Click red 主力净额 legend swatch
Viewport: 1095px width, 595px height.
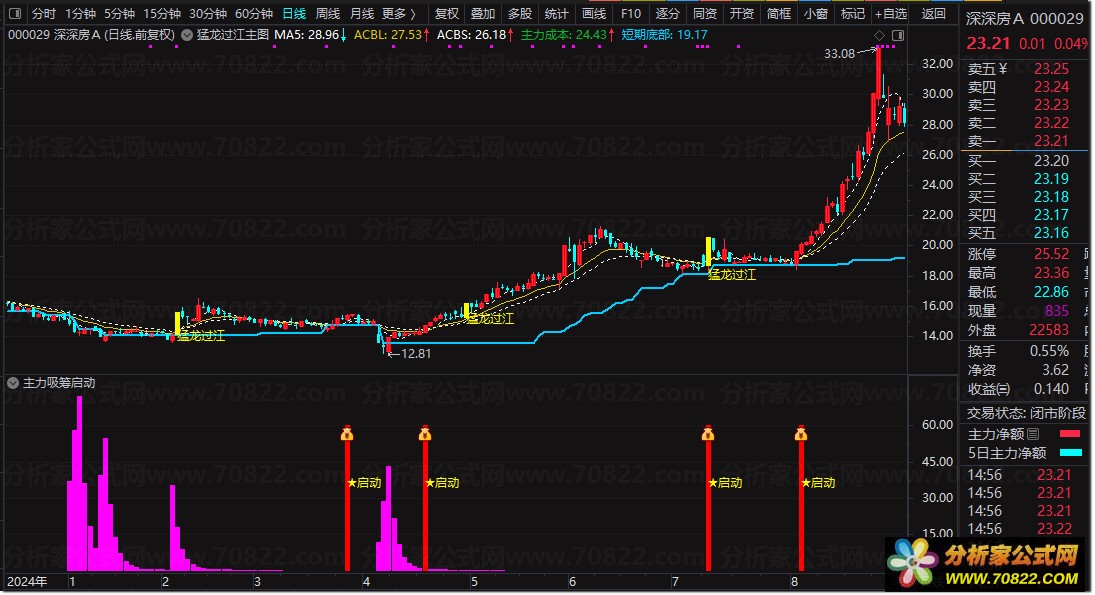(x=1070, y=434)
